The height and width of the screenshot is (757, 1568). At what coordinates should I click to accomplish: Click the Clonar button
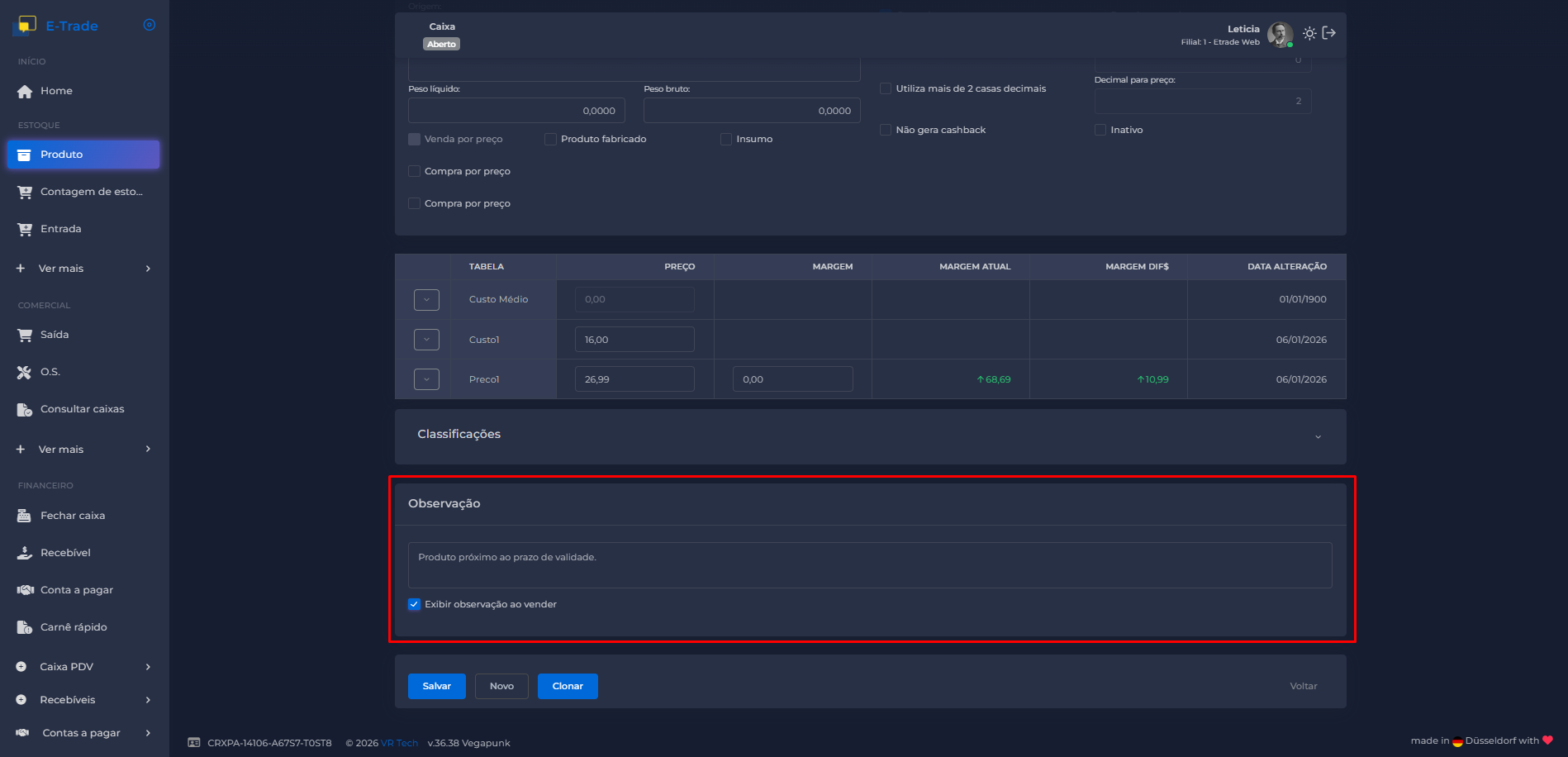pyautogui.click(x=568, y=686)
